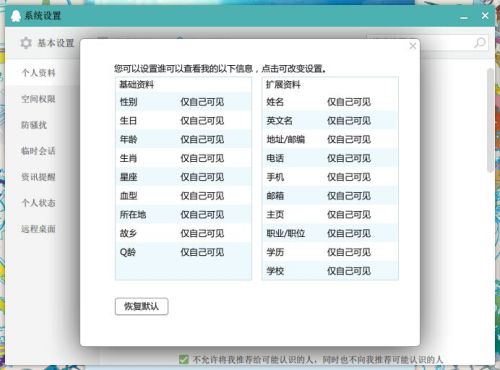Switch to 基本设置 tab
The image size is (500, 370).
(47, 43)
